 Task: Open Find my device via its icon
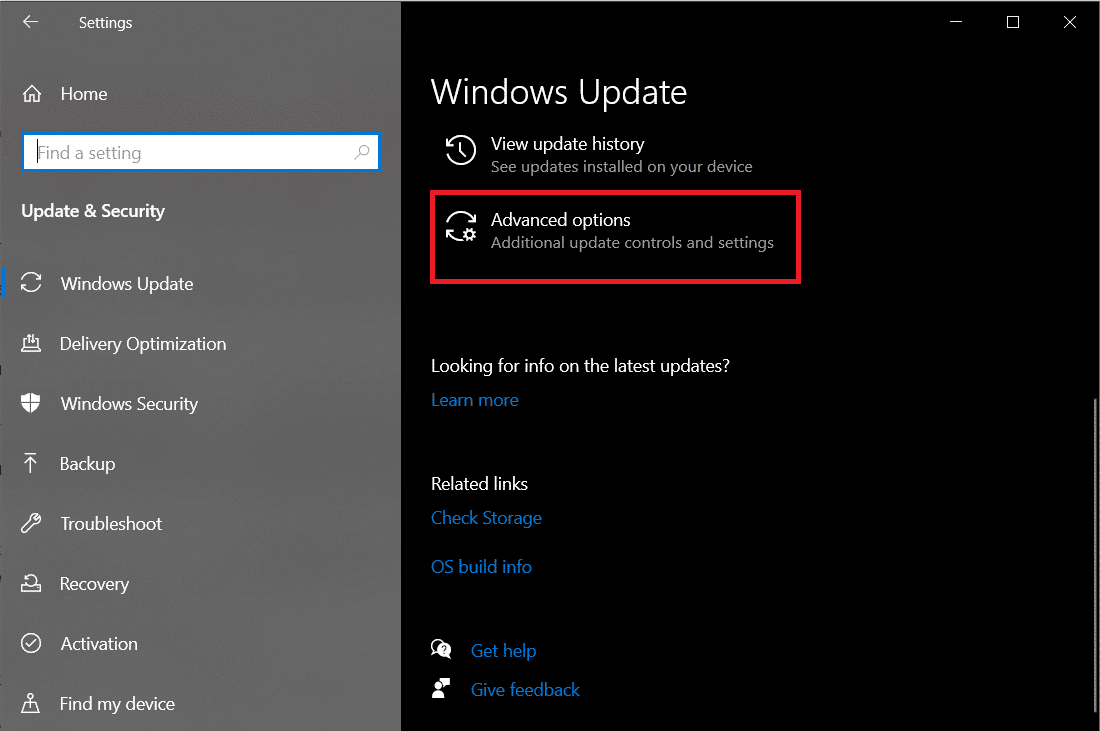[x=32, y=703]
